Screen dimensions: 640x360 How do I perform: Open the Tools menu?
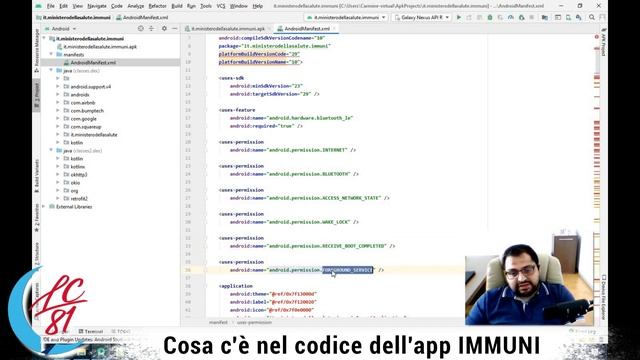(x=206, y=6)
